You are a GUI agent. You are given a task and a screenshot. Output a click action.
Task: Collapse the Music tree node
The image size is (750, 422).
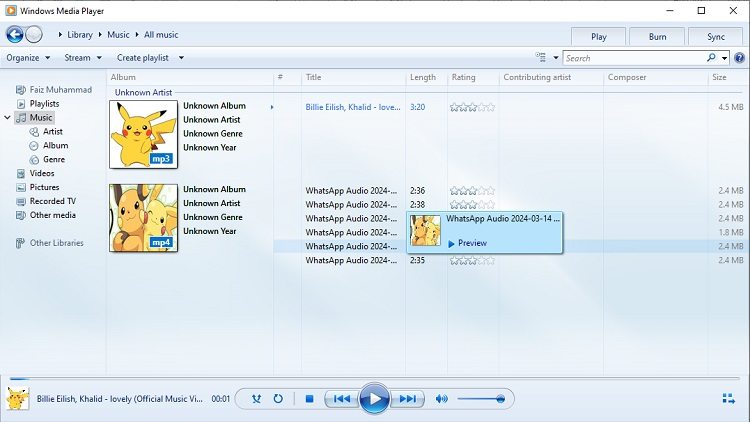pos(9,118)
